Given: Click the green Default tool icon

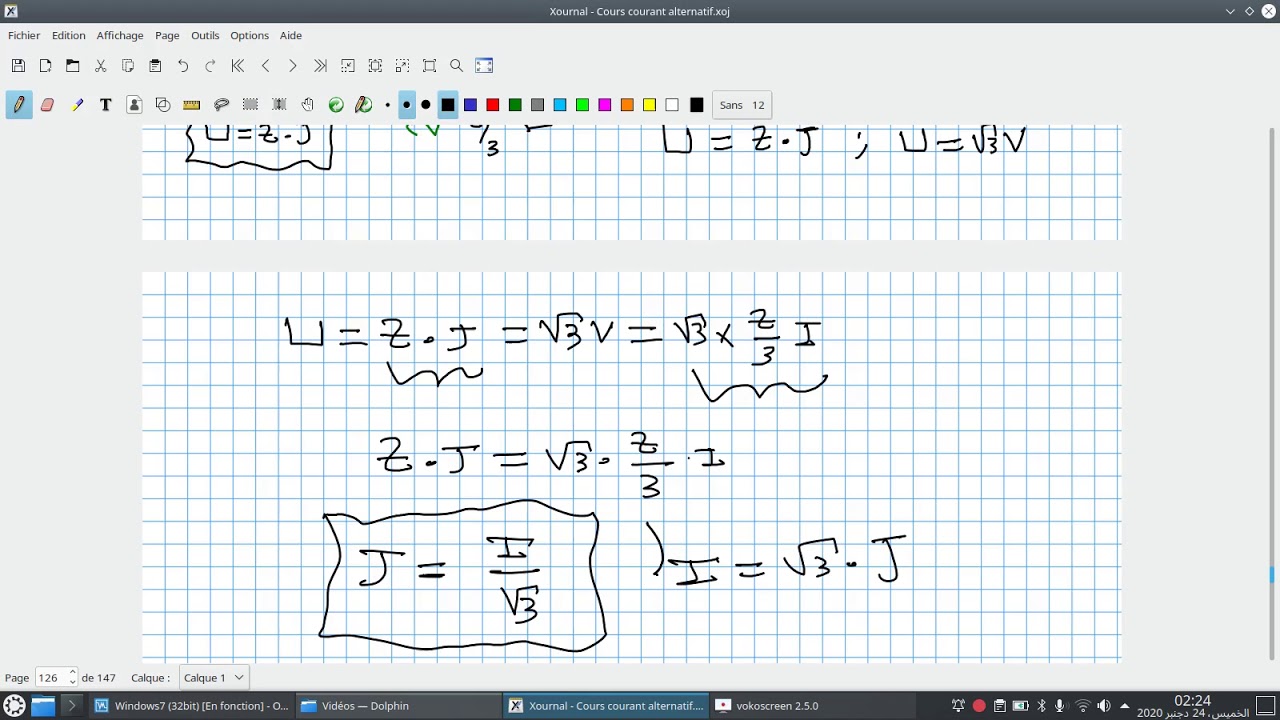Looking at the screenshot, I should [x=336, y=105].
